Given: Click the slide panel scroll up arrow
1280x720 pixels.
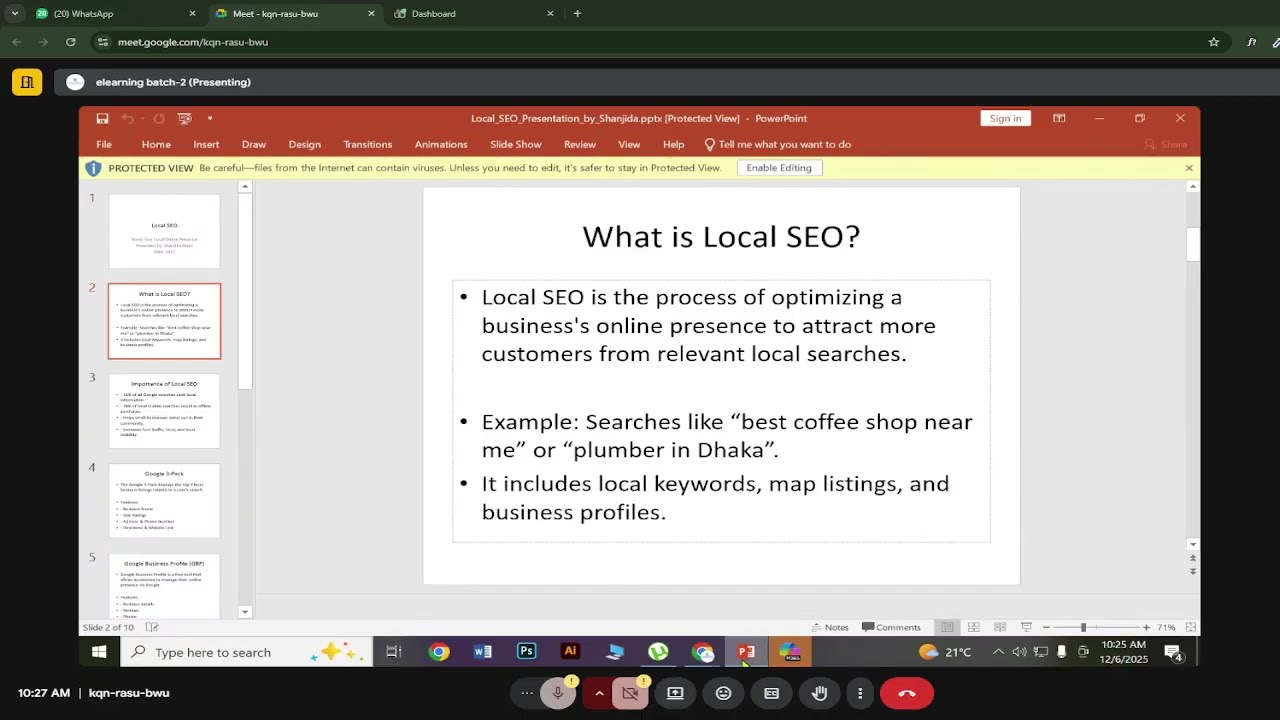Looking at the screenshot, I should [x=246, y=187].
